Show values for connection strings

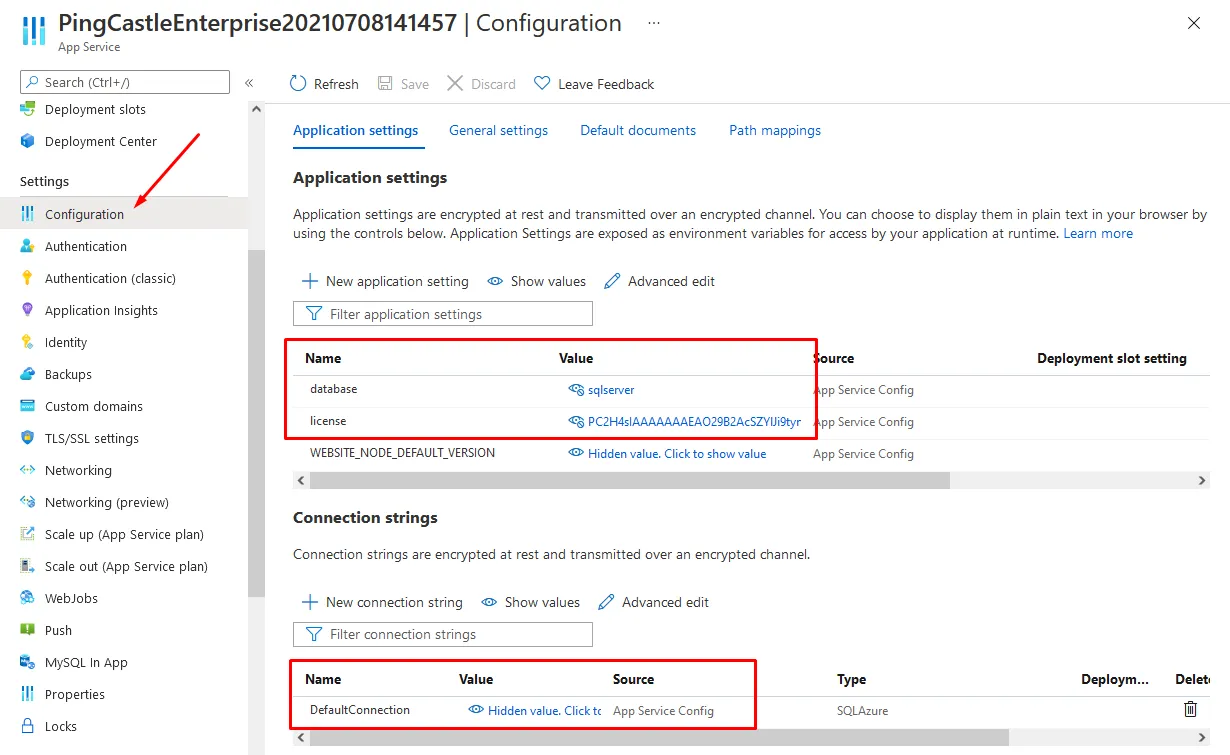pyautogui.click(x=531, y=602)
